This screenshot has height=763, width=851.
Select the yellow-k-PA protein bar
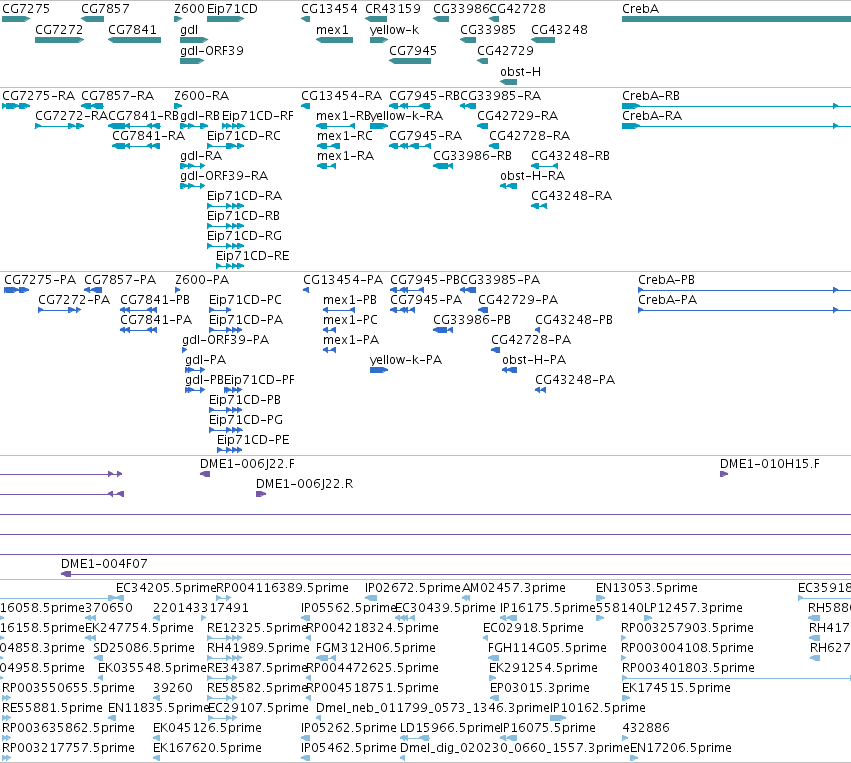tap(379, 370)
